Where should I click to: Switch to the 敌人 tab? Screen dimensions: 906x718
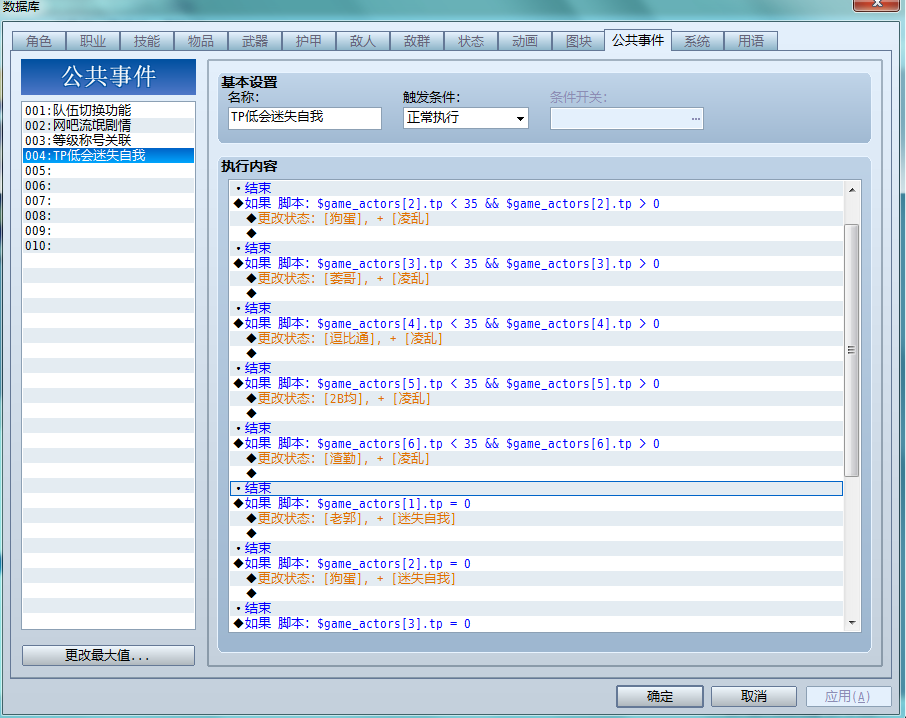(363, 41)
